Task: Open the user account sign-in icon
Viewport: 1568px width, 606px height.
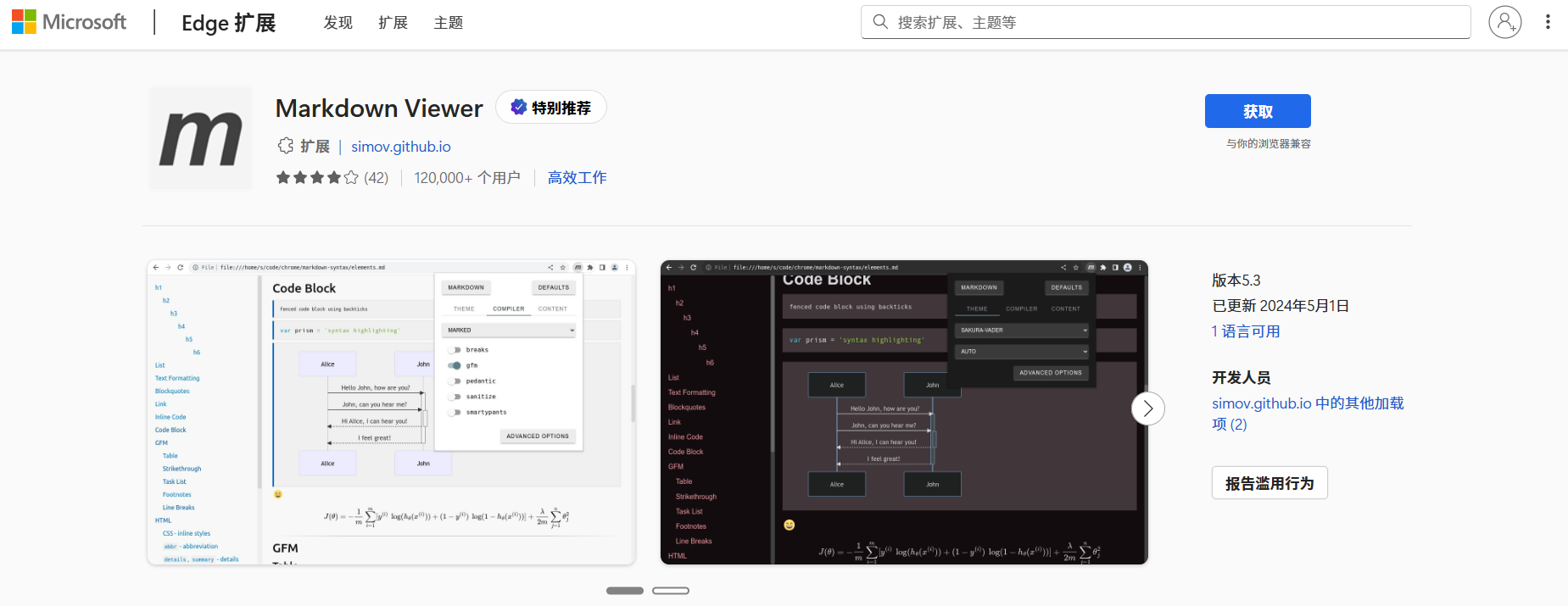Action: [x=1504, y=22]
